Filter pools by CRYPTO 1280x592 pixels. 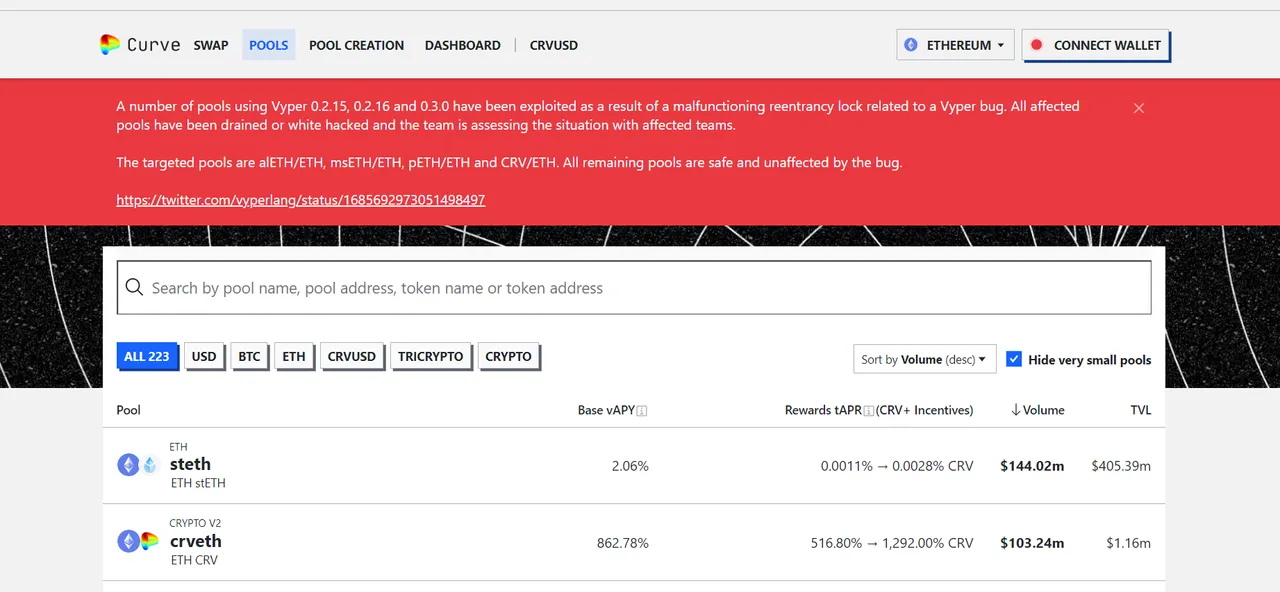(509, 356)
